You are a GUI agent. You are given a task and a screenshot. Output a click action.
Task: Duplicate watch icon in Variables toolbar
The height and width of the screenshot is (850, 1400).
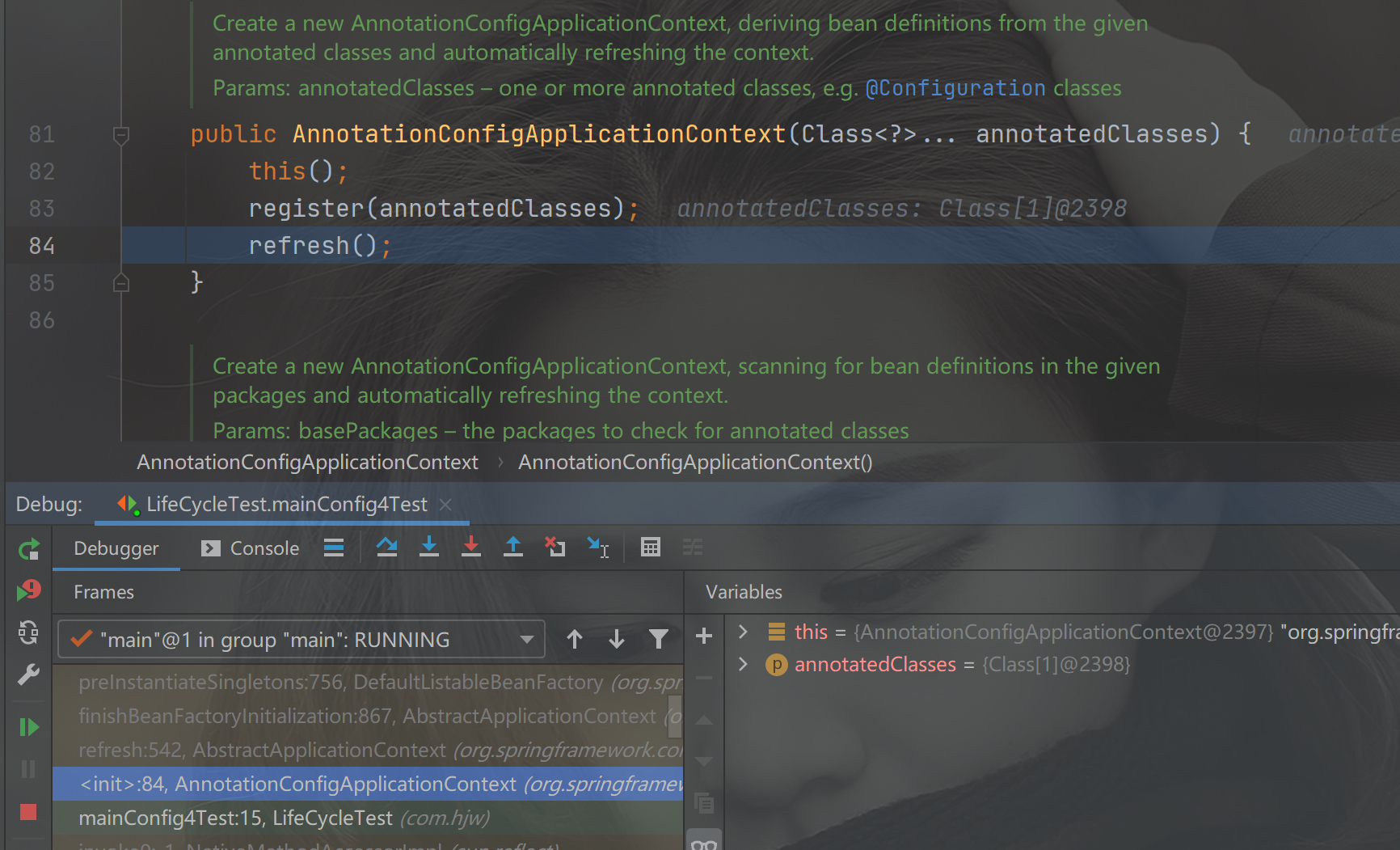tap(704, 803)
